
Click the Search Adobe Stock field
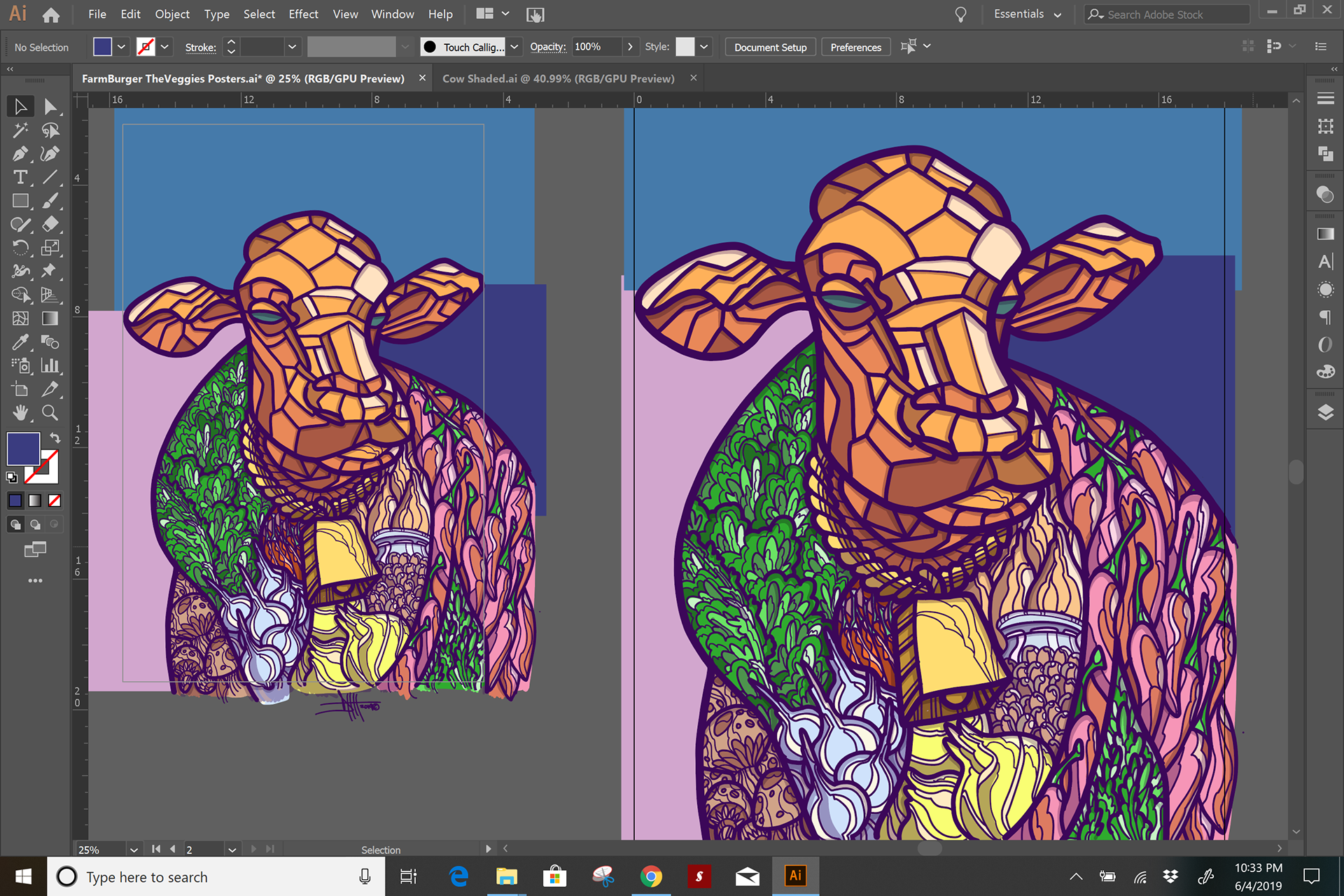click(x=1166, y=14)
